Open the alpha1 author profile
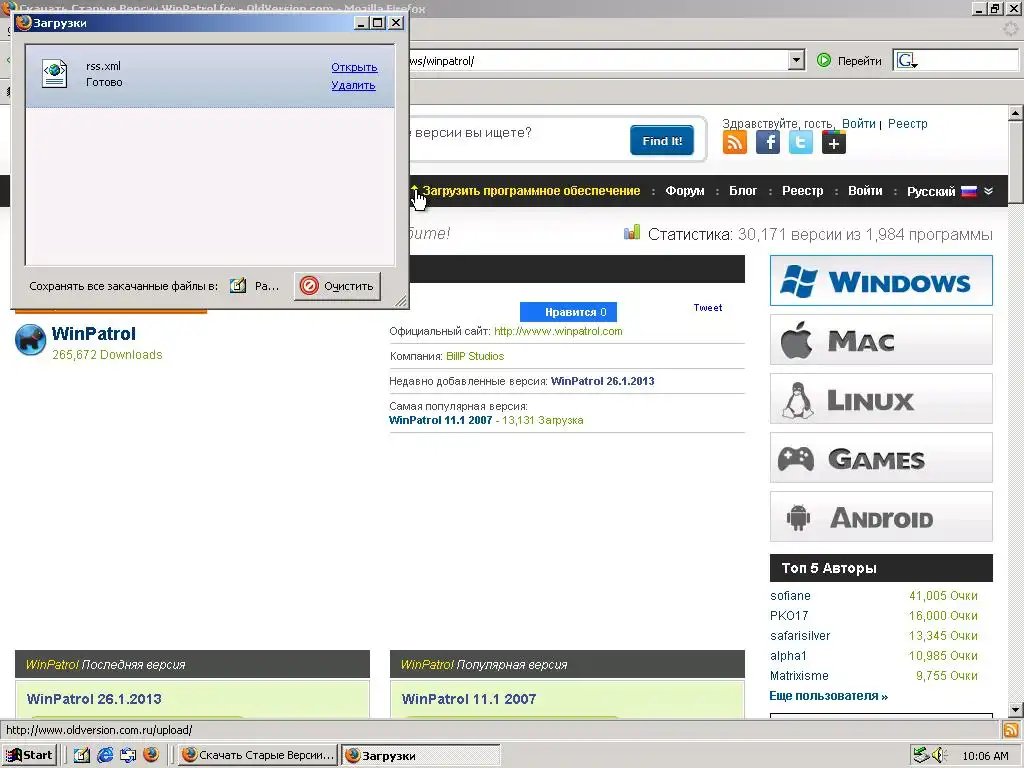The height and width of the screenshot is (768, 1024). [x=788, y=656]
